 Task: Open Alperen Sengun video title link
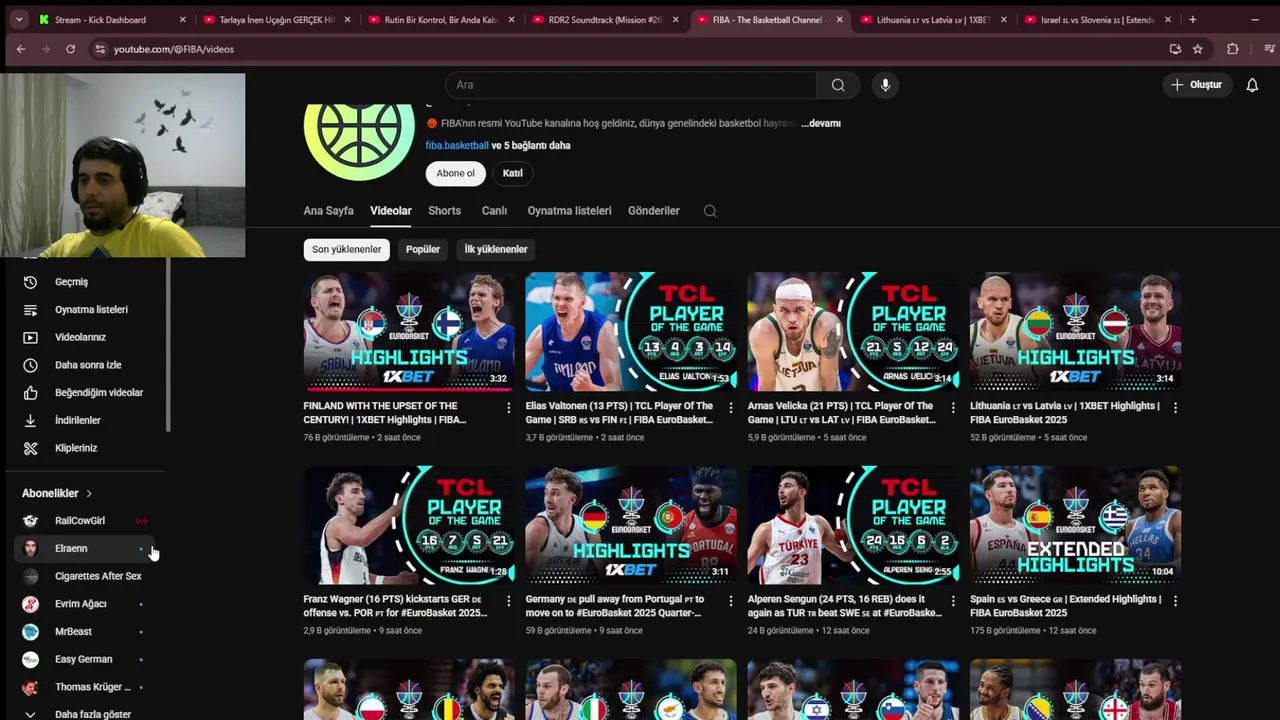(844, 606)
